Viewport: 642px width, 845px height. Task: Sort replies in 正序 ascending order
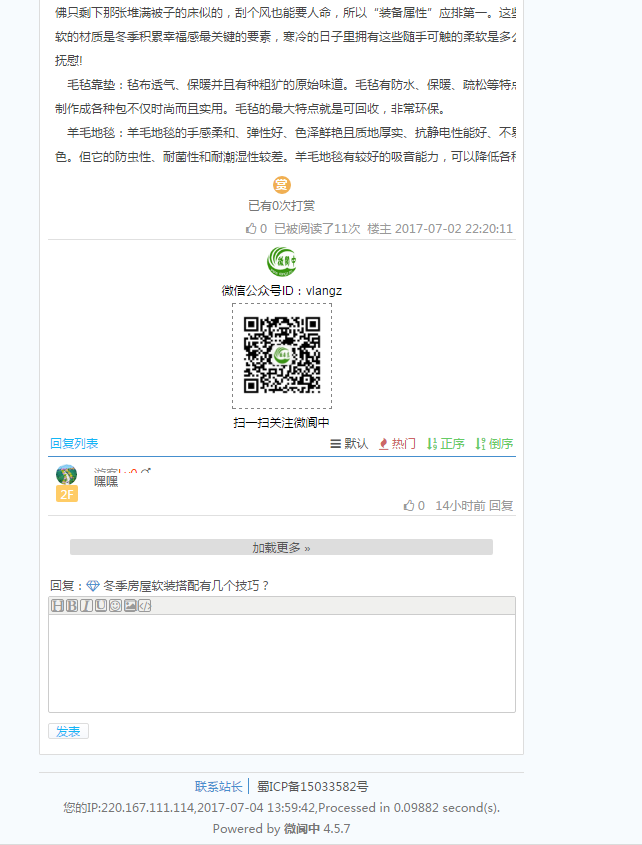pos(446,444)
